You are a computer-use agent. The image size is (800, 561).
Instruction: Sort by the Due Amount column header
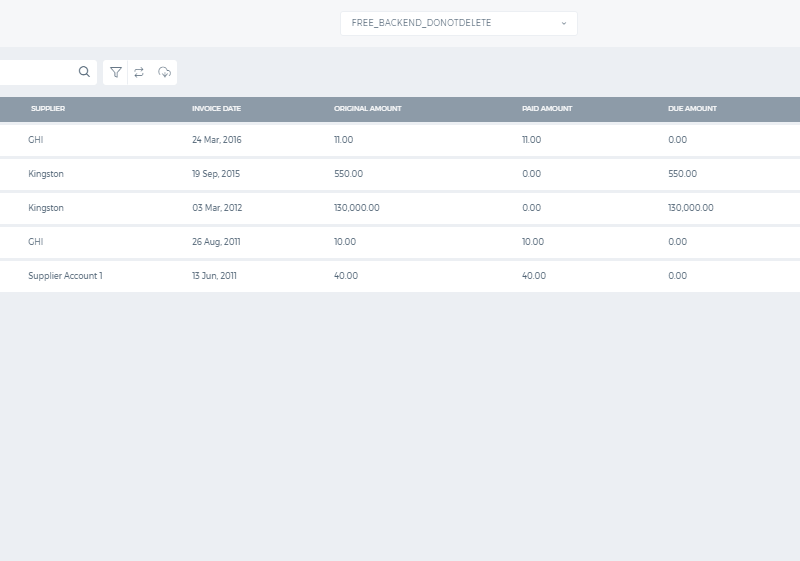click(x=692, y=109)
